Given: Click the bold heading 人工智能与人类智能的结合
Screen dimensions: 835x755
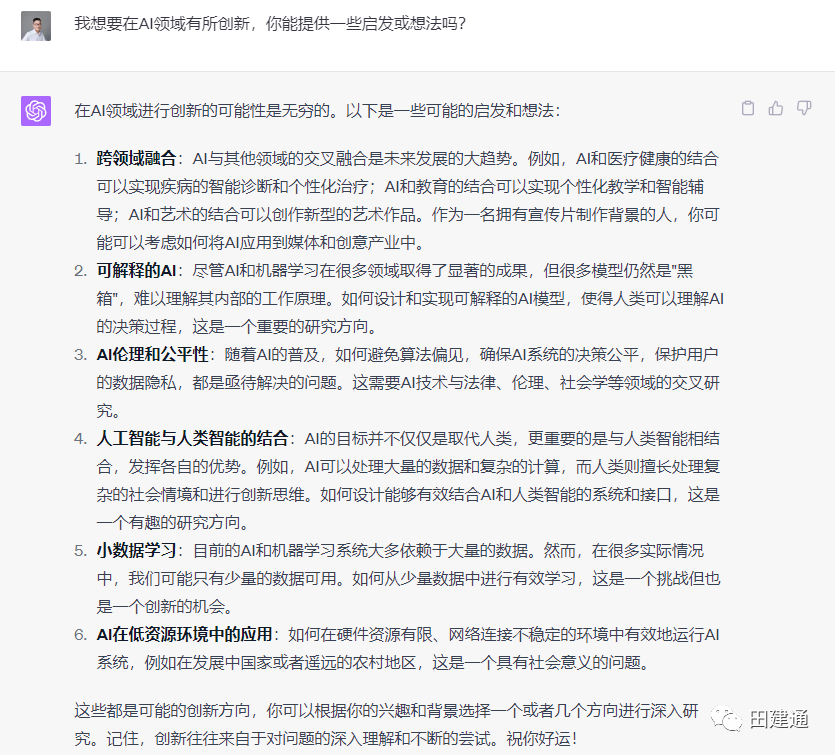Looking at the screenshot, I should click(x=192, y=438).
